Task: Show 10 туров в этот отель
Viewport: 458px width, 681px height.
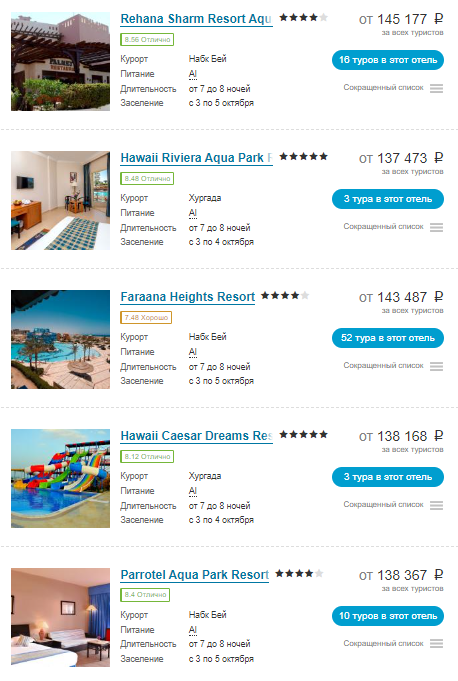Action: [x=388, y=616]
